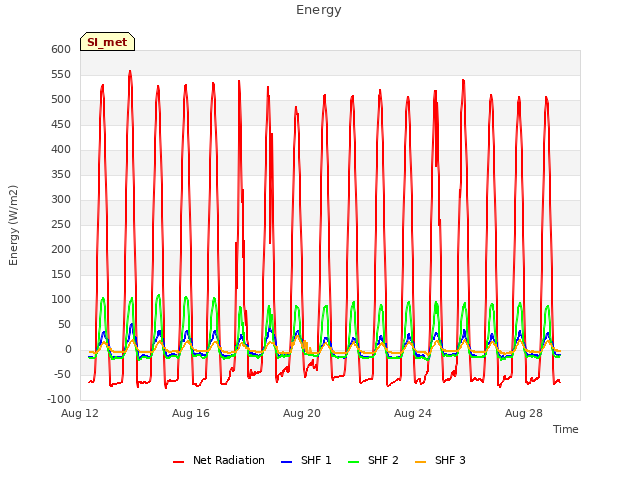Click the Aug 16 x-axis tick label

click(191, 413)
